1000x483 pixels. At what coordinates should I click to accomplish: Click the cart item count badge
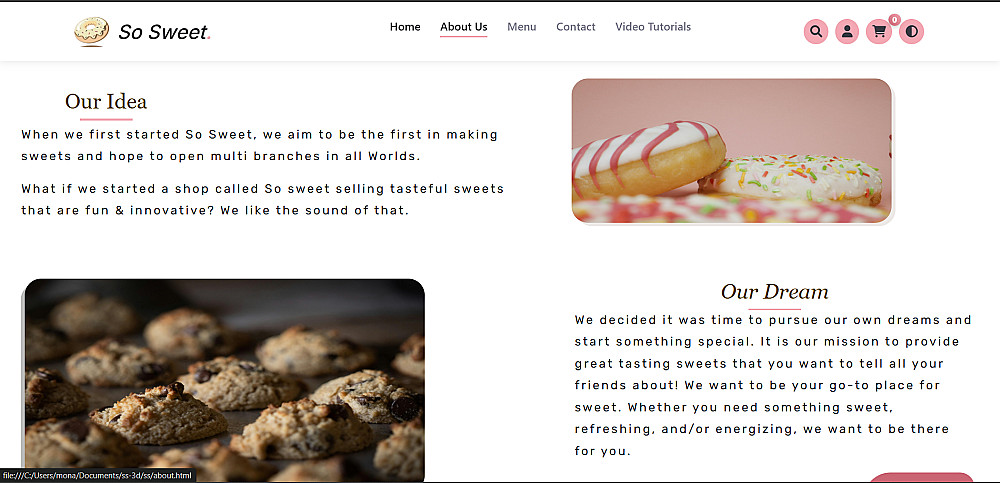coord(894,20)
